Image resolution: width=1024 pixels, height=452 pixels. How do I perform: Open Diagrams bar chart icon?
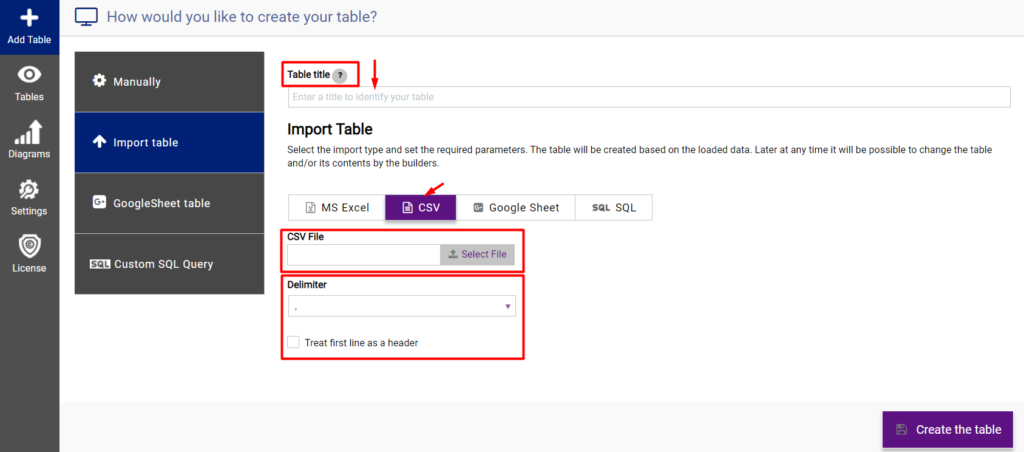coord(29,132)
